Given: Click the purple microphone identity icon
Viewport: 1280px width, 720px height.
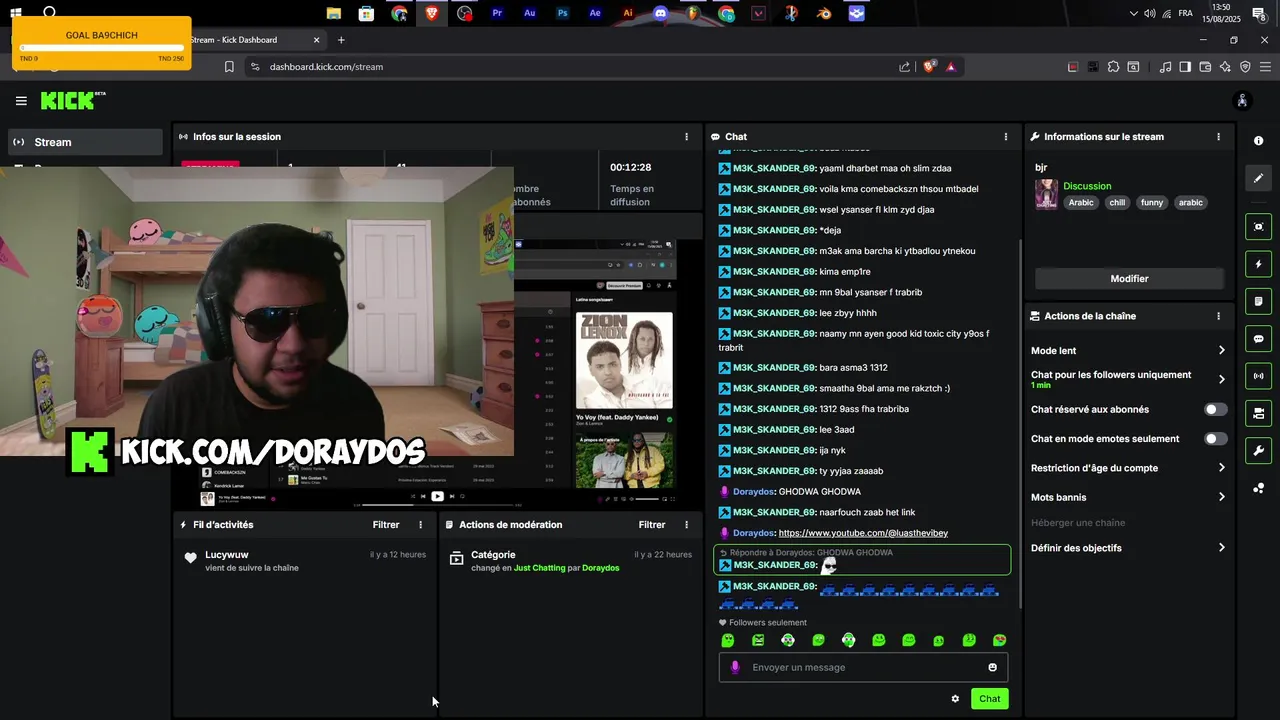Looking at the screenshot, I should tap(735, 667).
